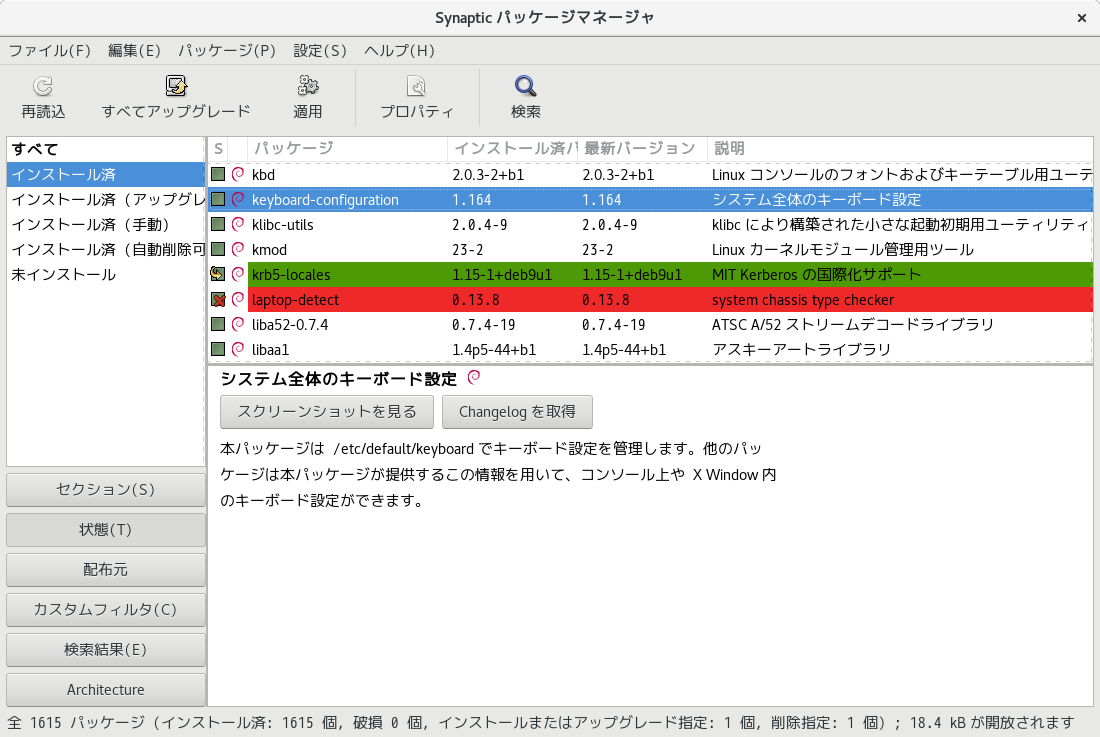1100x737 pixels.
Task: Select the インストール済（手動） filter
Action: pos(95,224)
